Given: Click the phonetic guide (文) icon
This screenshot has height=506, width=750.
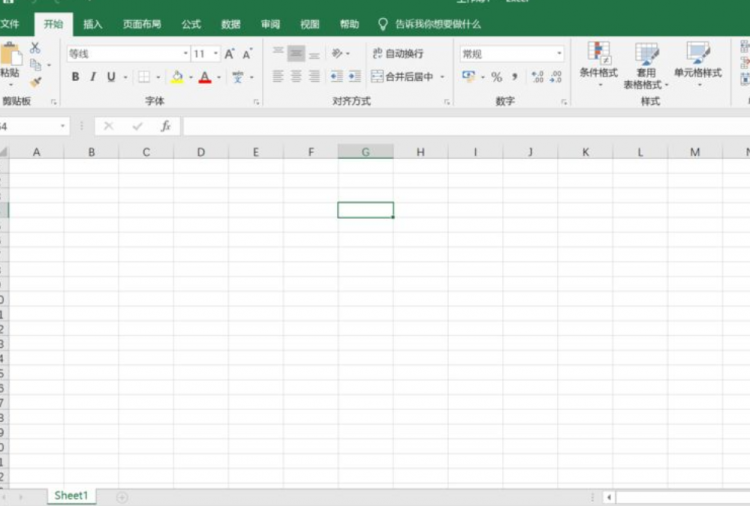Looking at the screenshot, I should click(238, 77).
